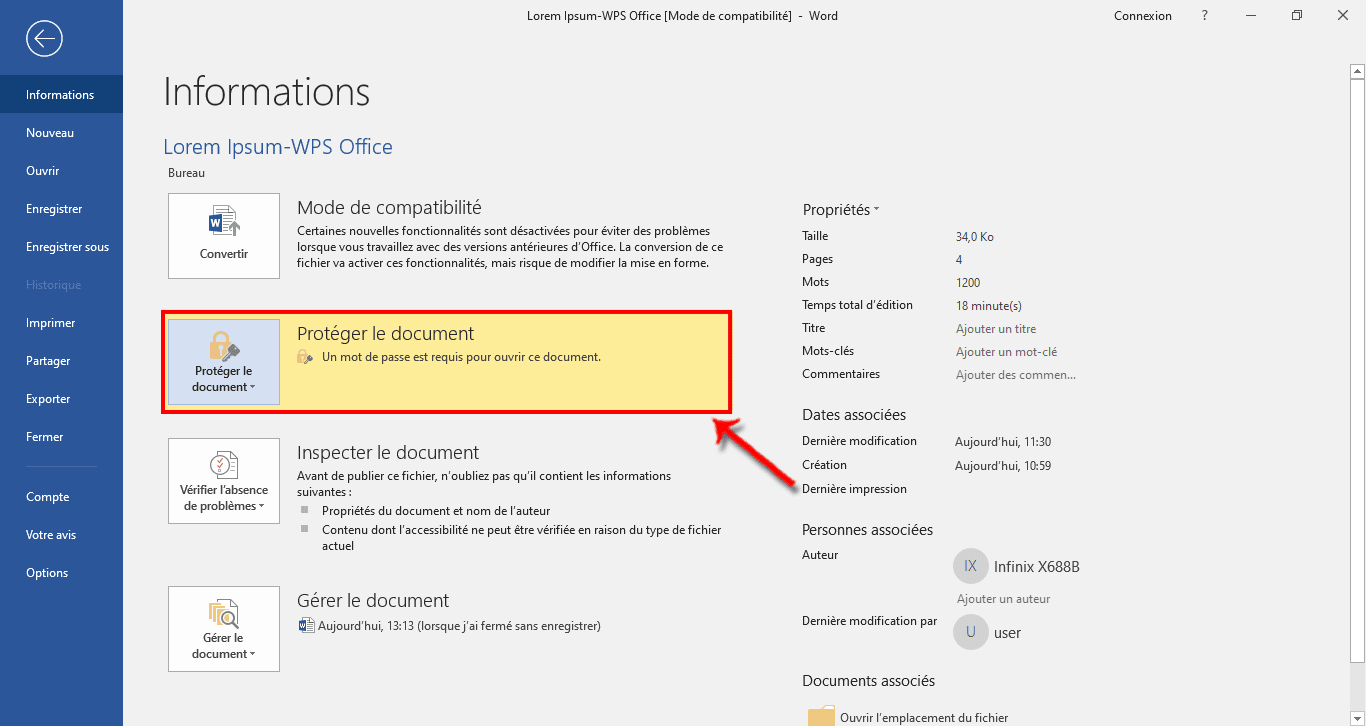Click the Word file icon beside 13:13 version
Image resolution: width=1366 pixels, height=726 pixels.
[x=306, y=626]
